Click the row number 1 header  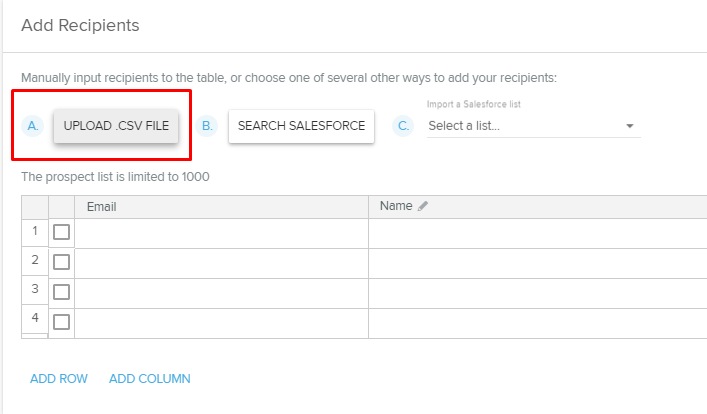coord(34,232)
